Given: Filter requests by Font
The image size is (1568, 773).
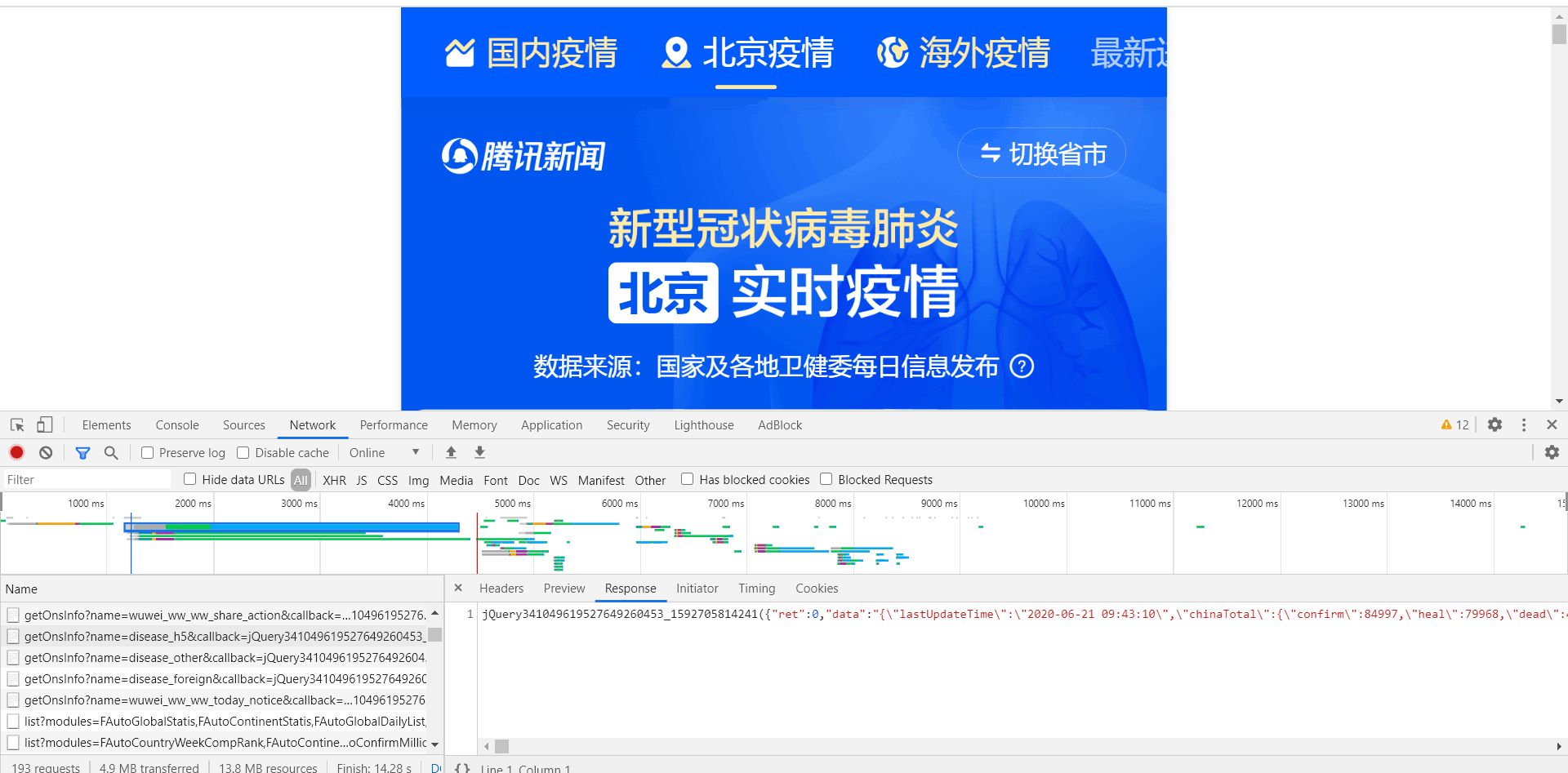Looking at the screenshot, I should tap(496, 481).
